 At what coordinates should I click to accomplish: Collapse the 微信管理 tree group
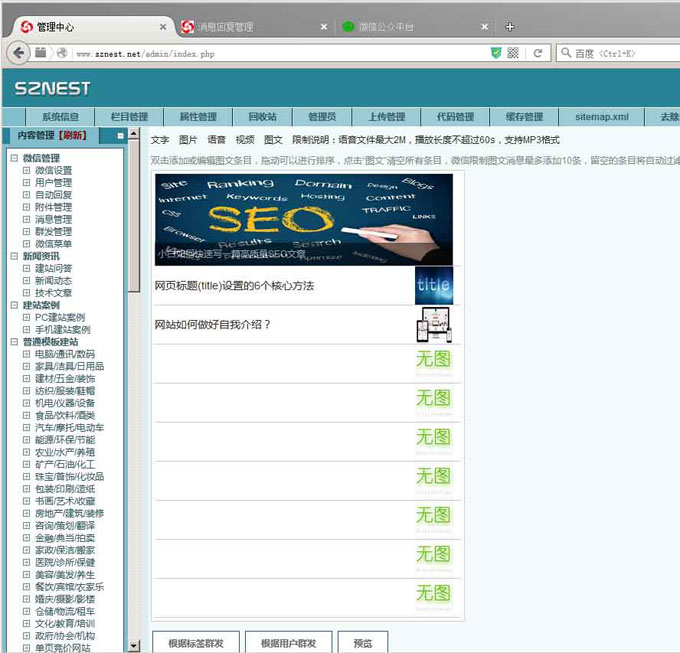(x=14, y=158)
